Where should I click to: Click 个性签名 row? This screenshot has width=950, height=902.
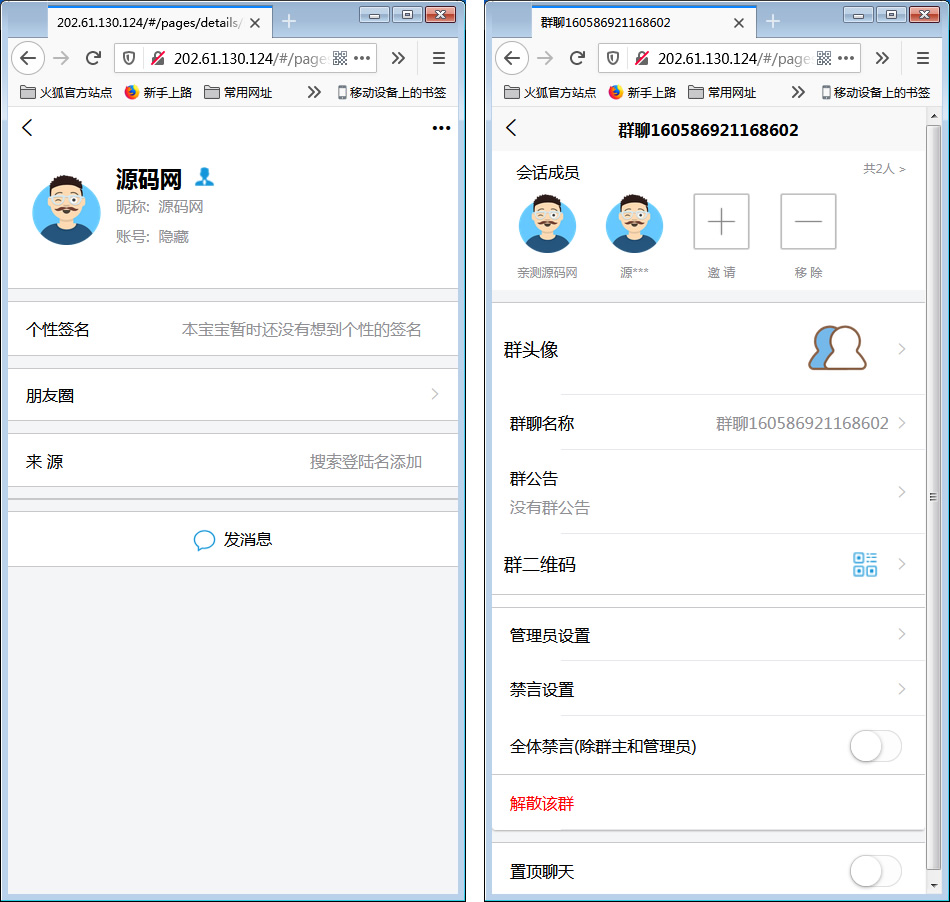[x=233, y=329]
